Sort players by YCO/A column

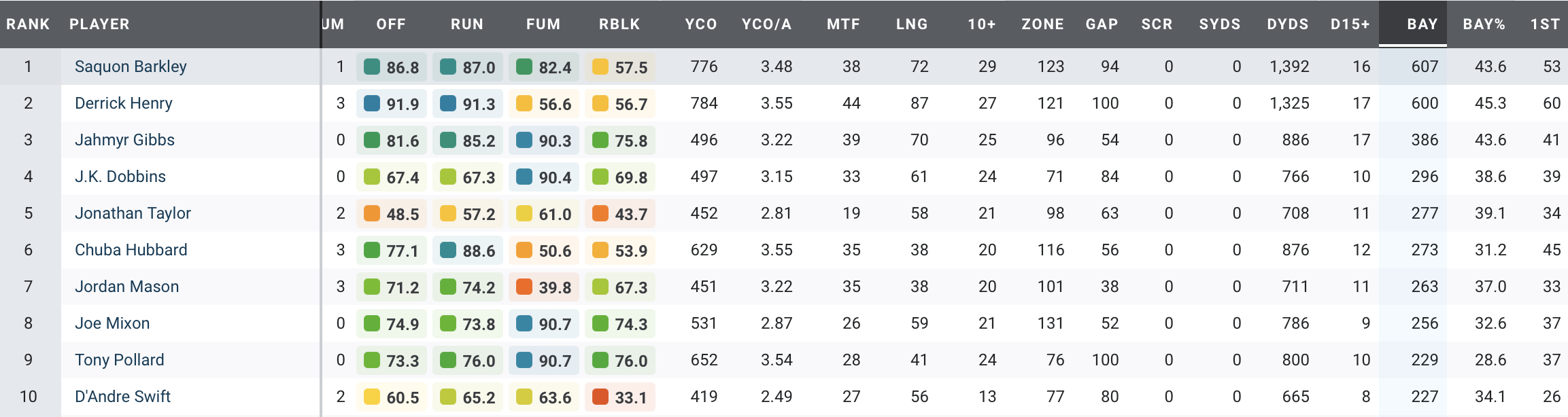[766, 24]
